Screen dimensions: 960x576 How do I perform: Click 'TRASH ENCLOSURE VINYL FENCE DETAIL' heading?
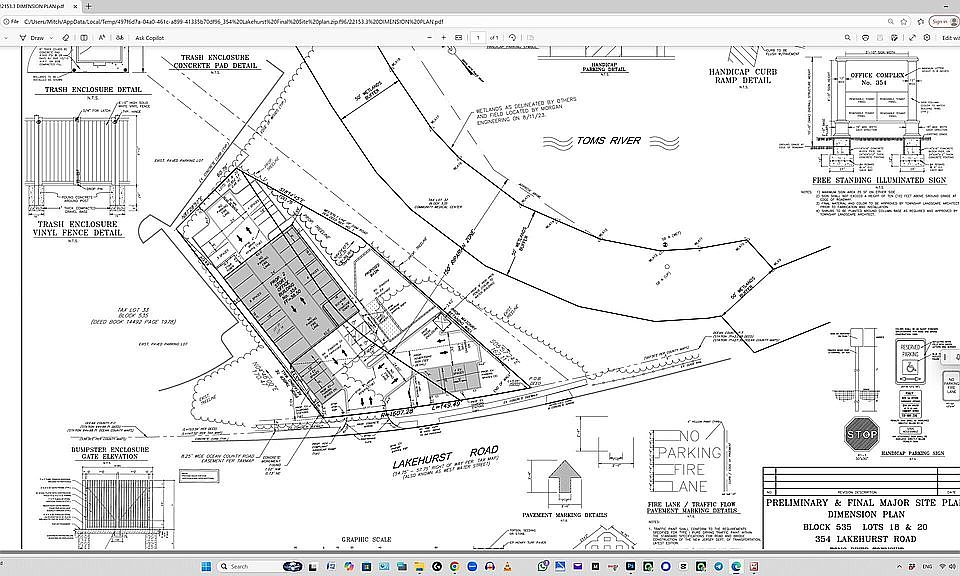(x=78, y=228)
